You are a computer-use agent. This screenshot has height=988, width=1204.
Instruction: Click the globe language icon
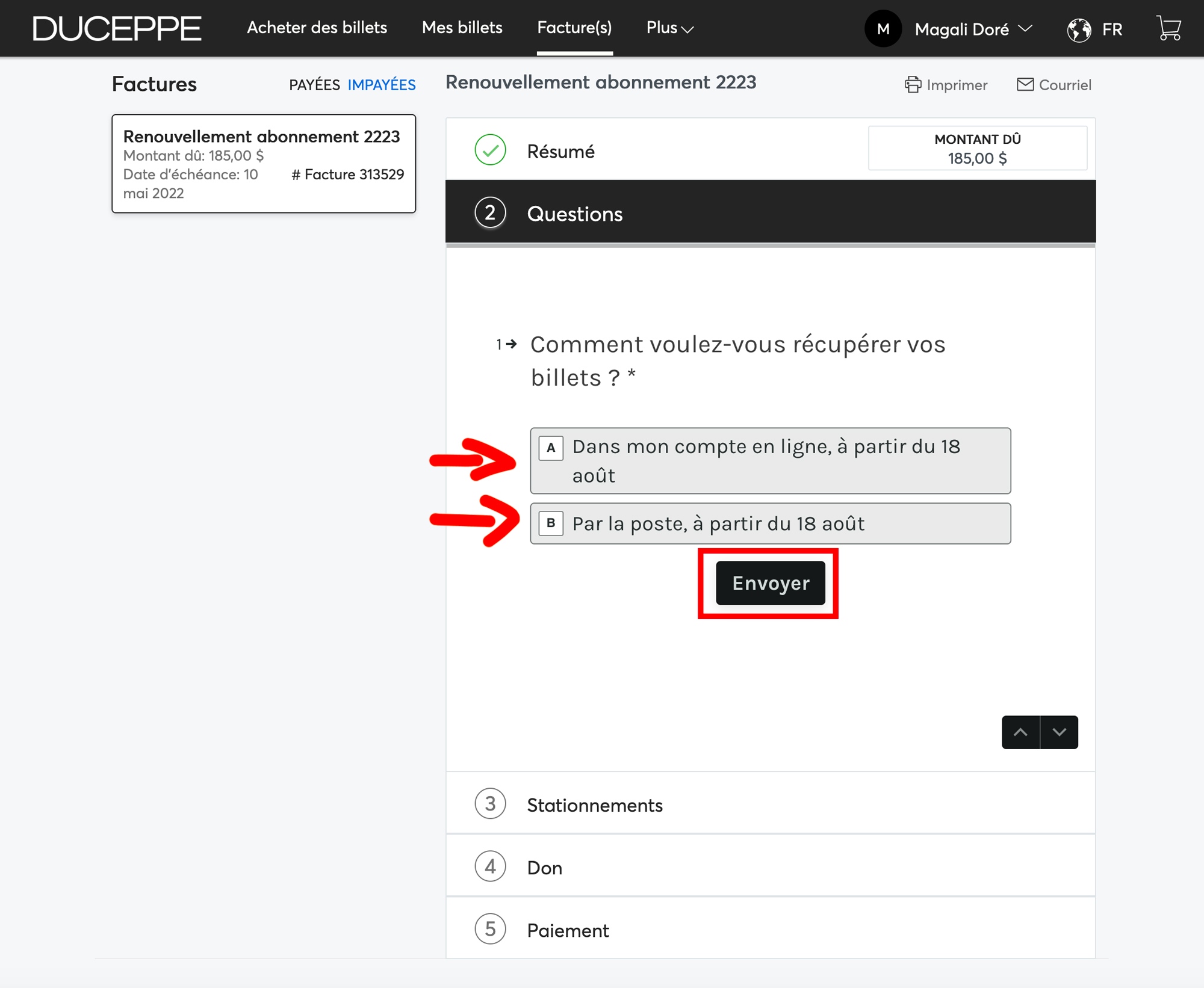[1079, 29]
